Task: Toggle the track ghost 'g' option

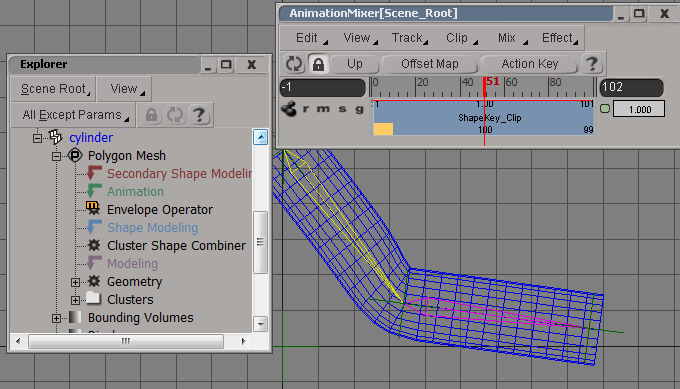Action: [359, 110]
